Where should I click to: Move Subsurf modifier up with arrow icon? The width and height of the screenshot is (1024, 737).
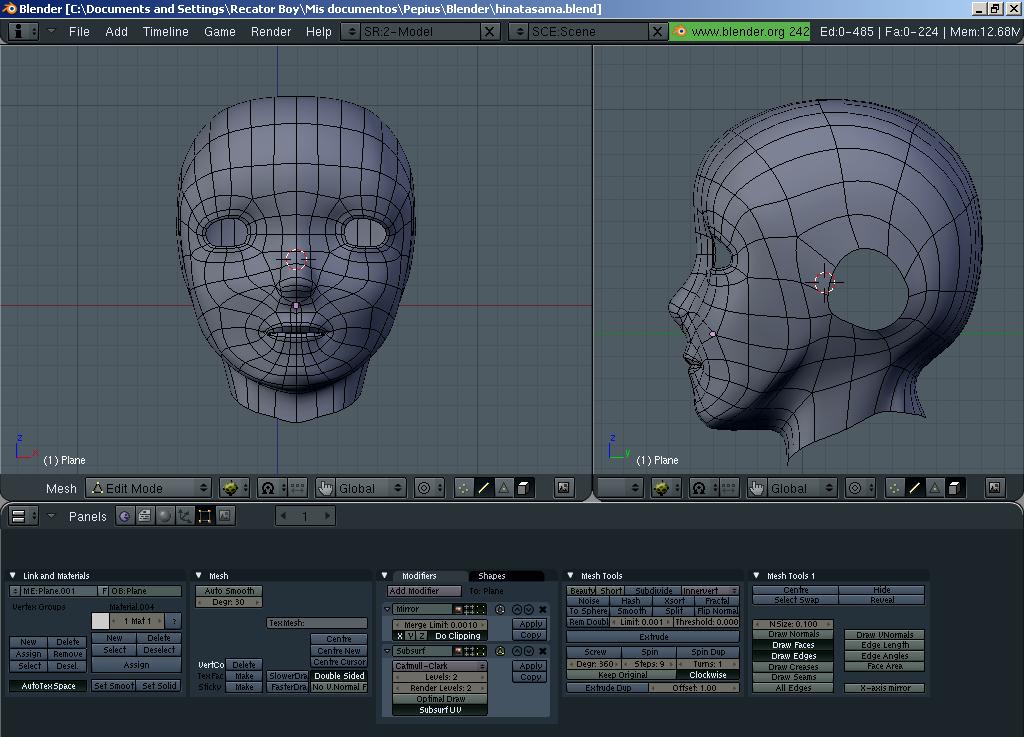pos(517,651)
